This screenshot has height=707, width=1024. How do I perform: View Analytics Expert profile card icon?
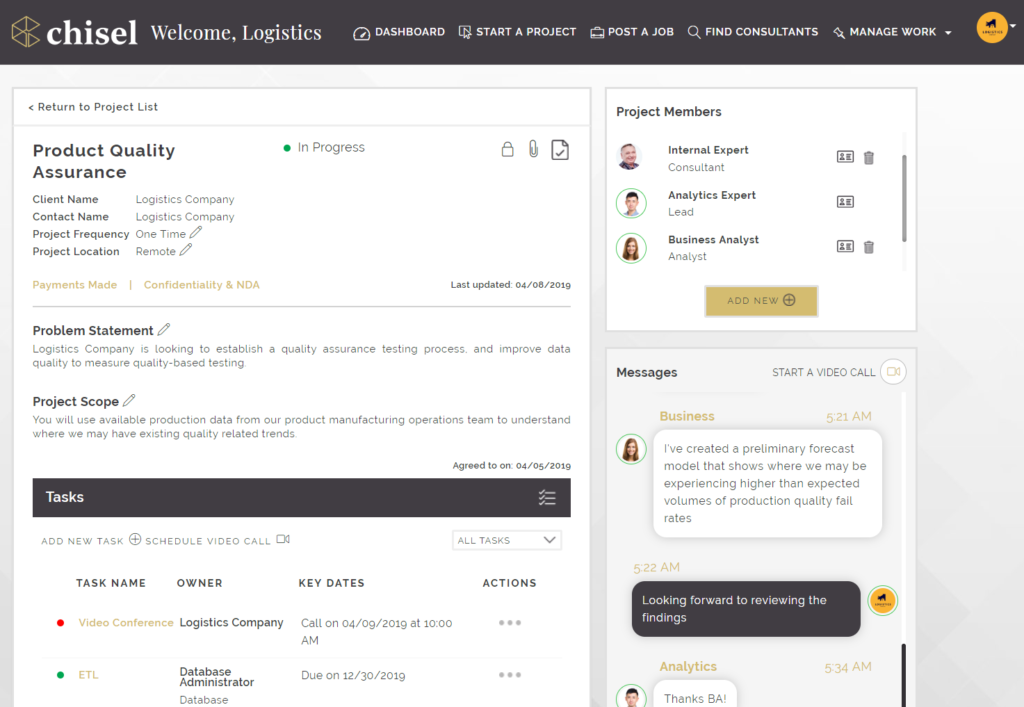pyautogui.click(x=845, y=202)
